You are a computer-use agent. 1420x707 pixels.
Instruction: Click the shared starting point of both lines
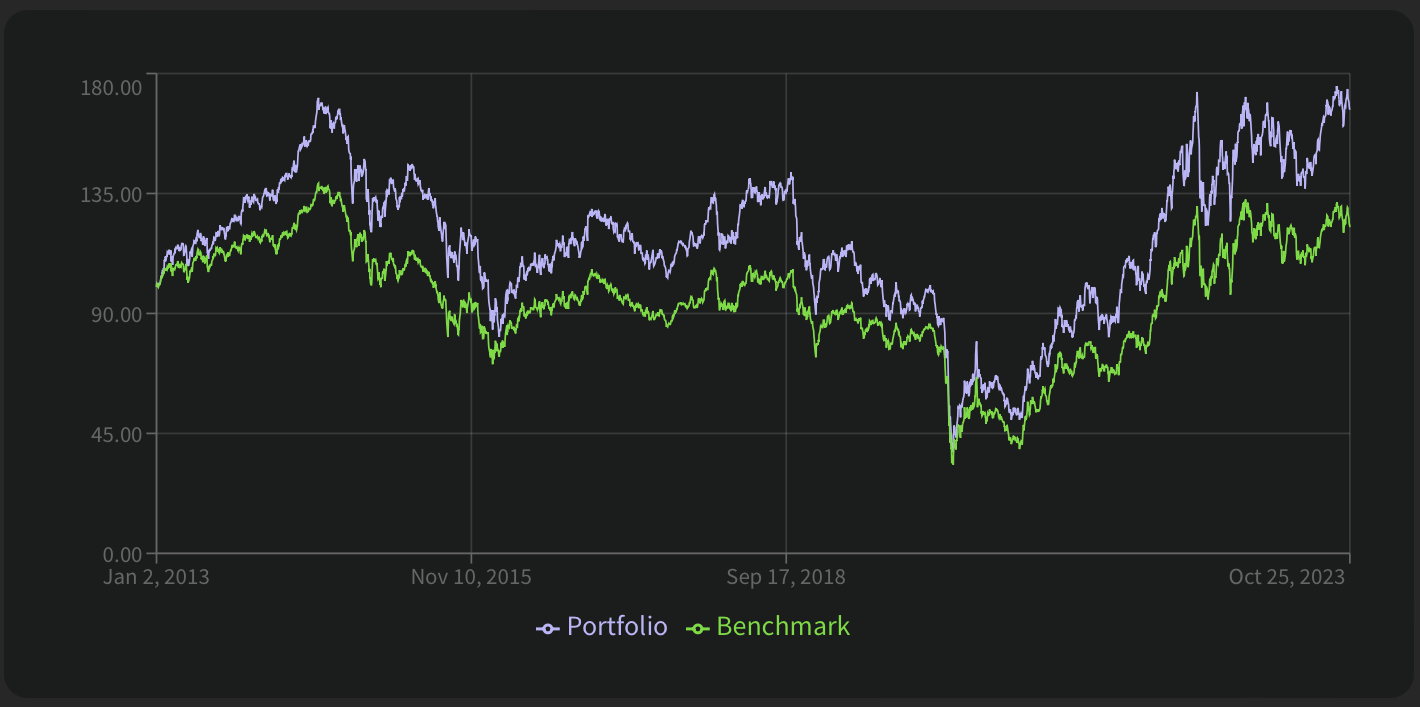[157, 287]
